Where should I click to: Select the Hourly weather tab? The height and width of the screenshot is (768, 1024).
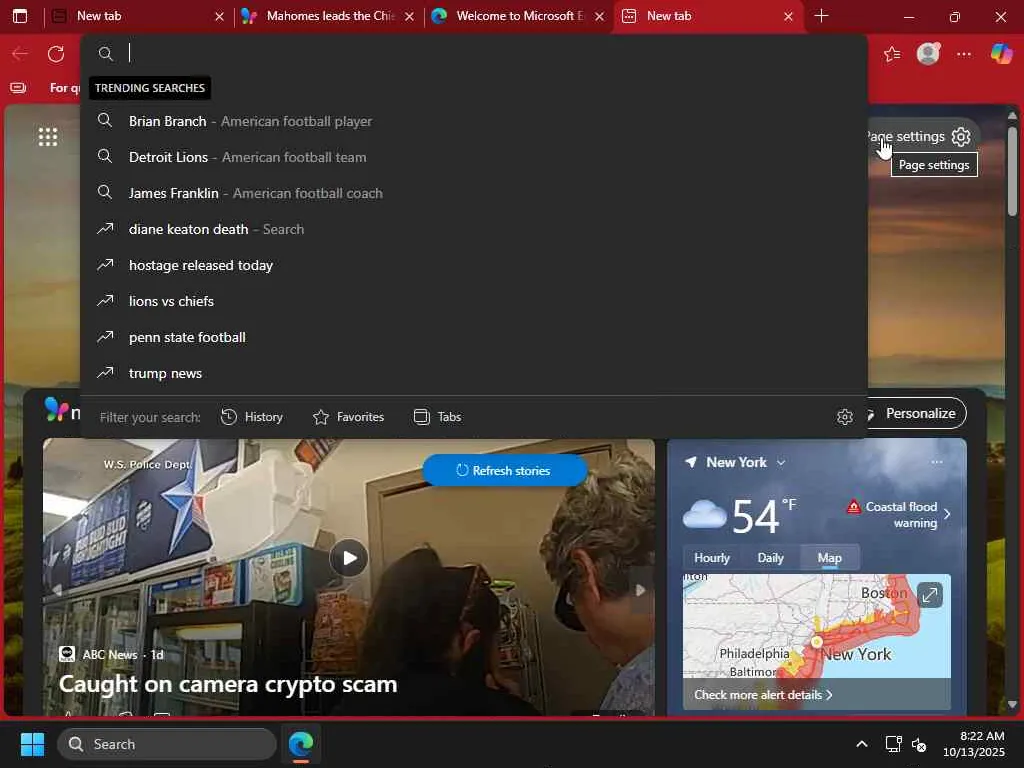pyautogui.click(x=712, y=558)
